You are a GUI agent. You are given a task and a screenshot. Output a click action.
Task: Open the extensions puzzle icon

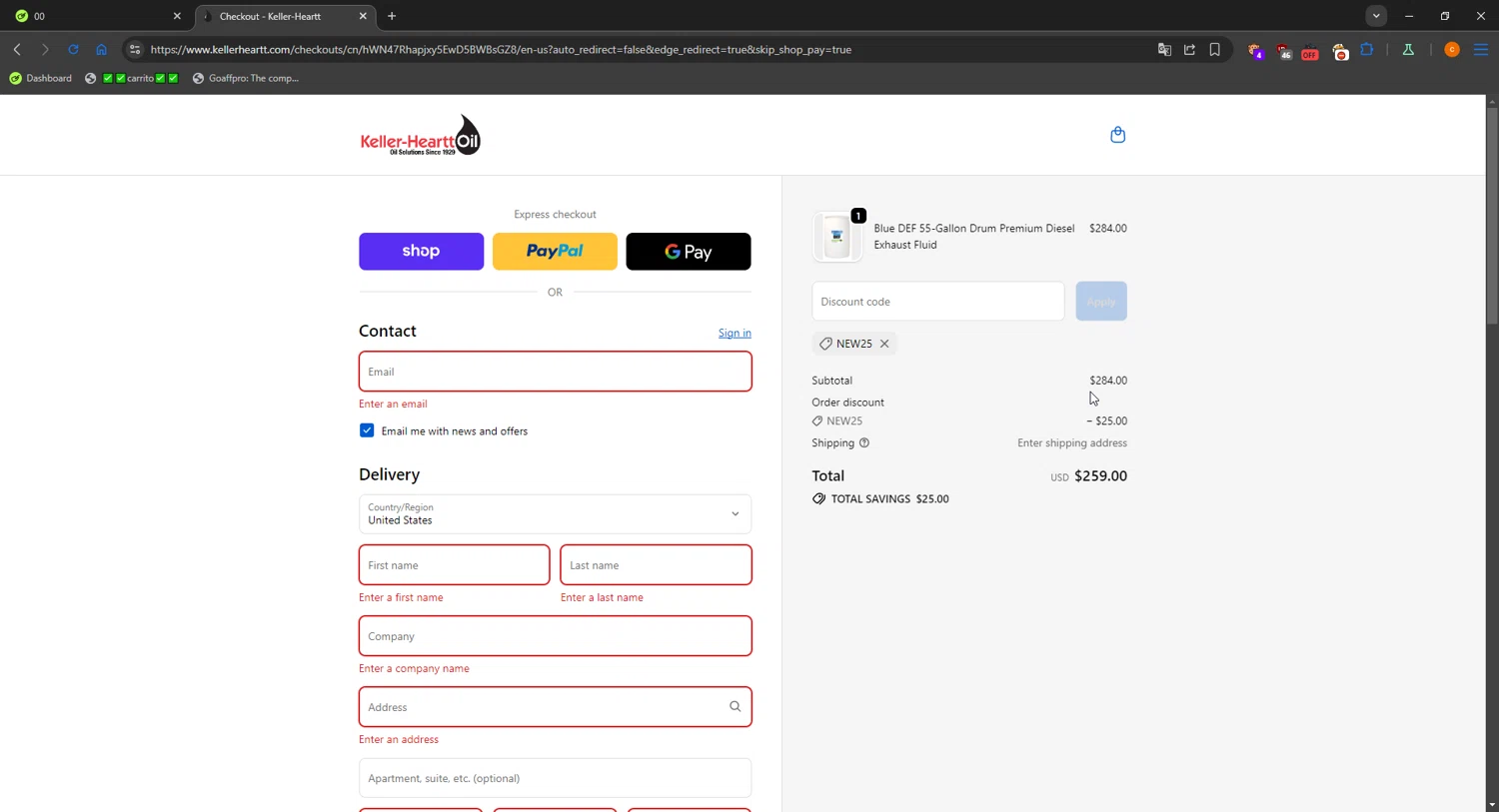click(x=1367, y=49)
